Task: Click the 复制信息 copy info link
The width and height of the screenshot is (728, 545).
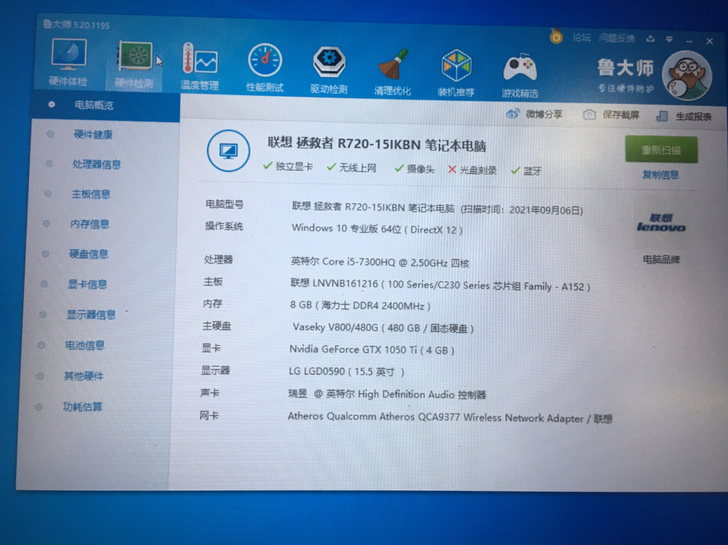Action: pyautogui.click(x=660, y=175)
